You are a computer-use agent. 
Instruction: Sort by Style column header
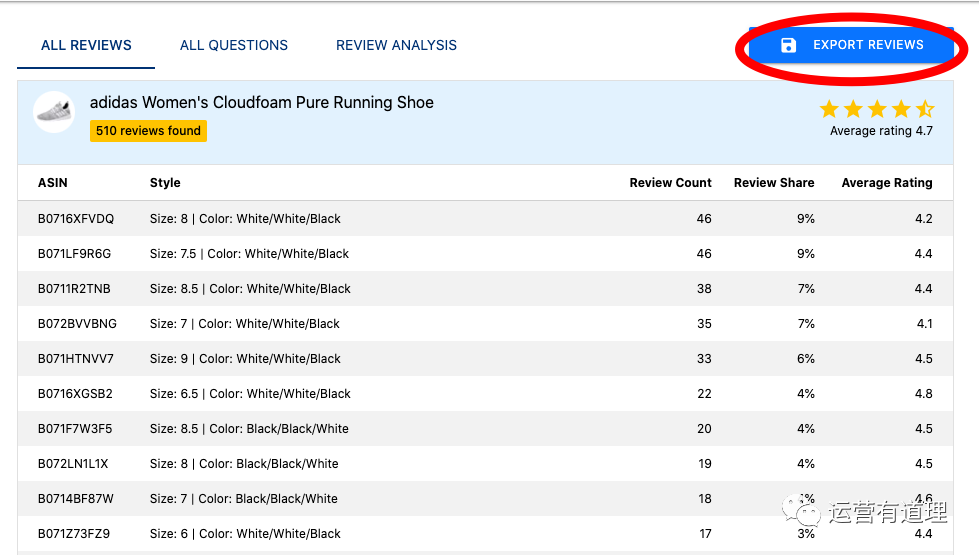[x=165, y=183]
